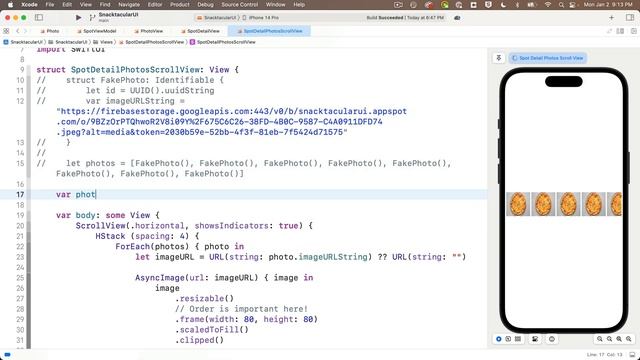Image resolution: width=640 pixels, height=360 pixels.
Task: Open the Debug menu
Action: [x=205, y=4]
